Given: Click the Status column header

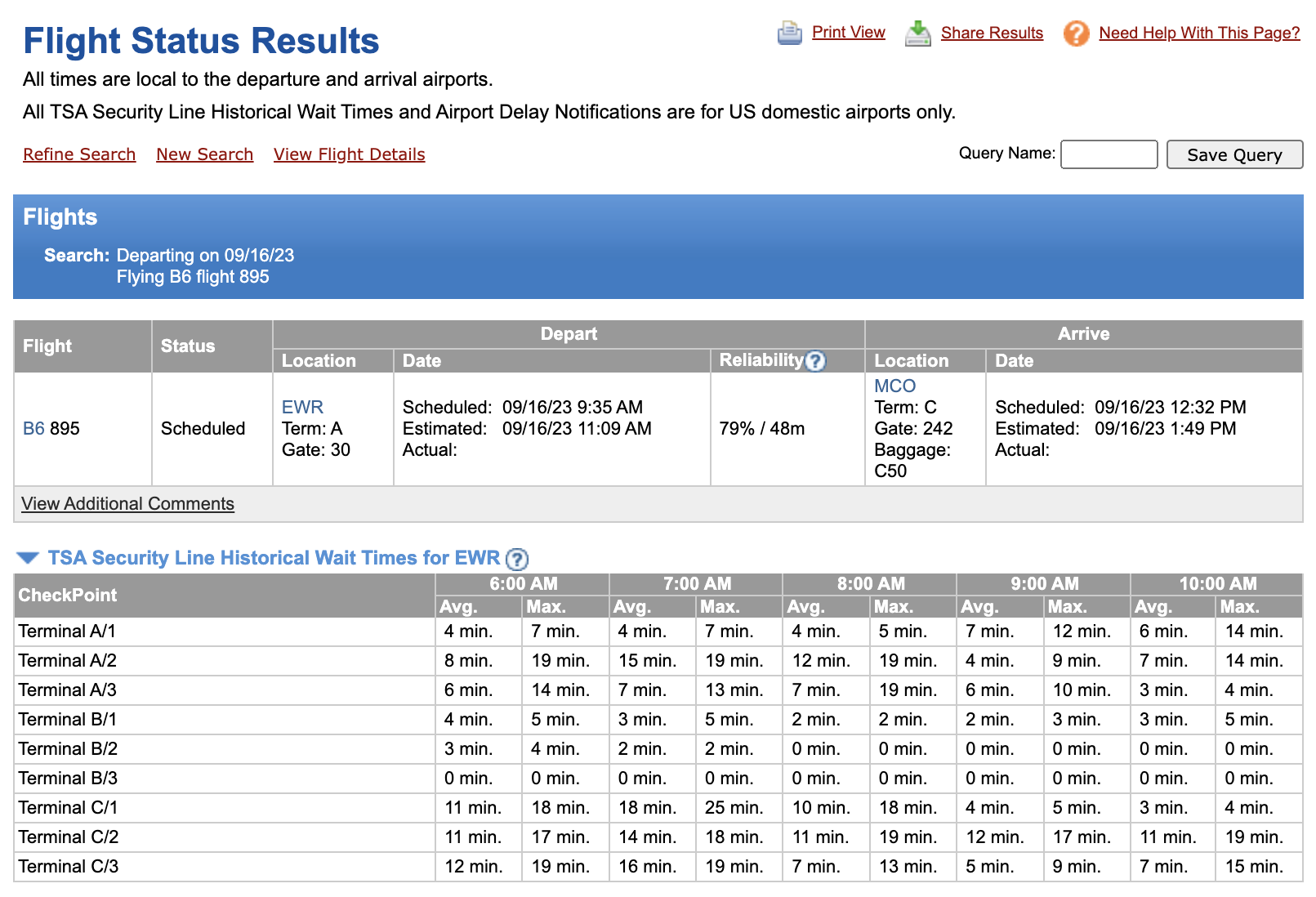Looking at the screenshot, I should (x=188, y=346).
